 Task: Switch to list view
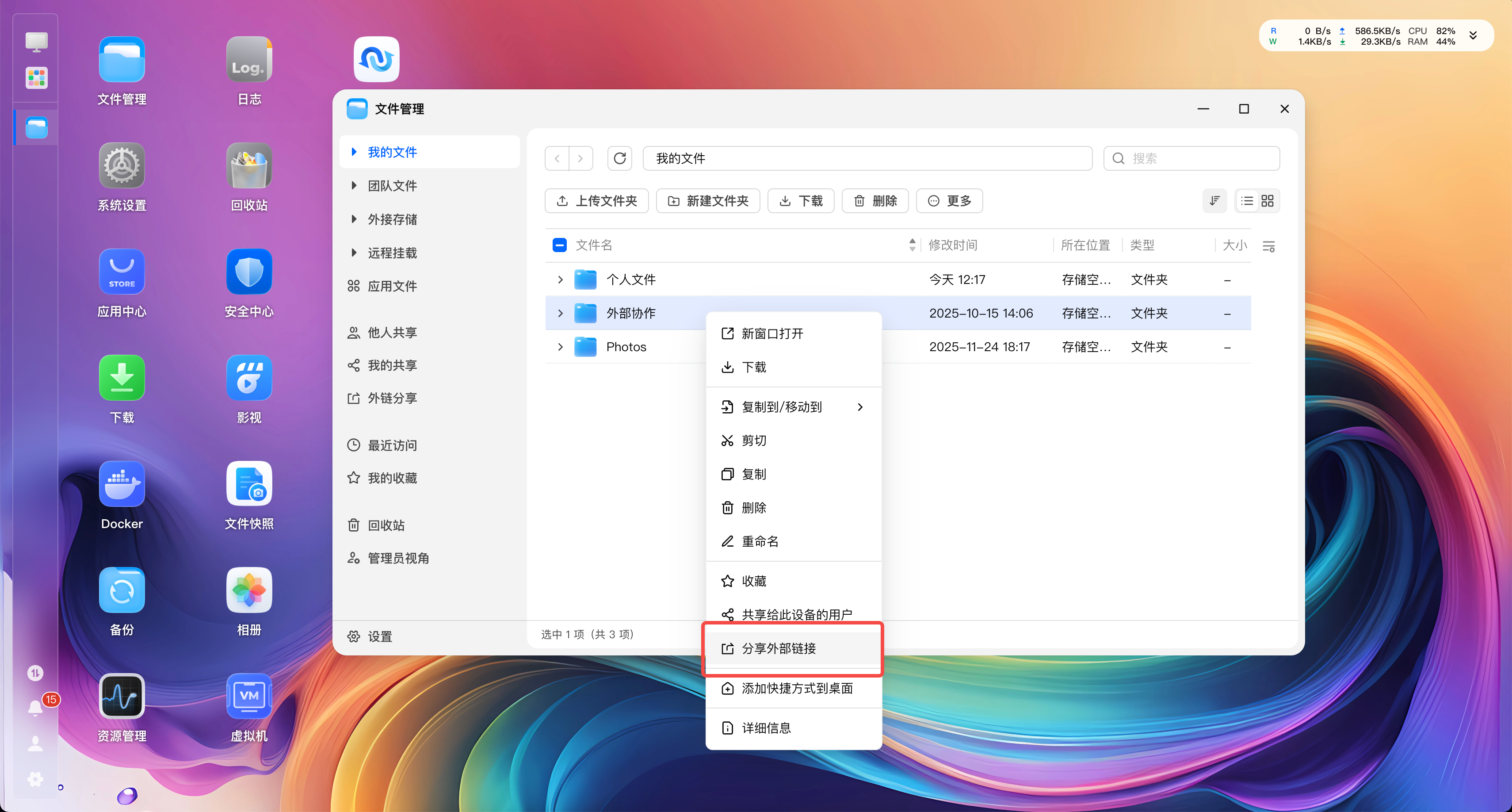1247,201
